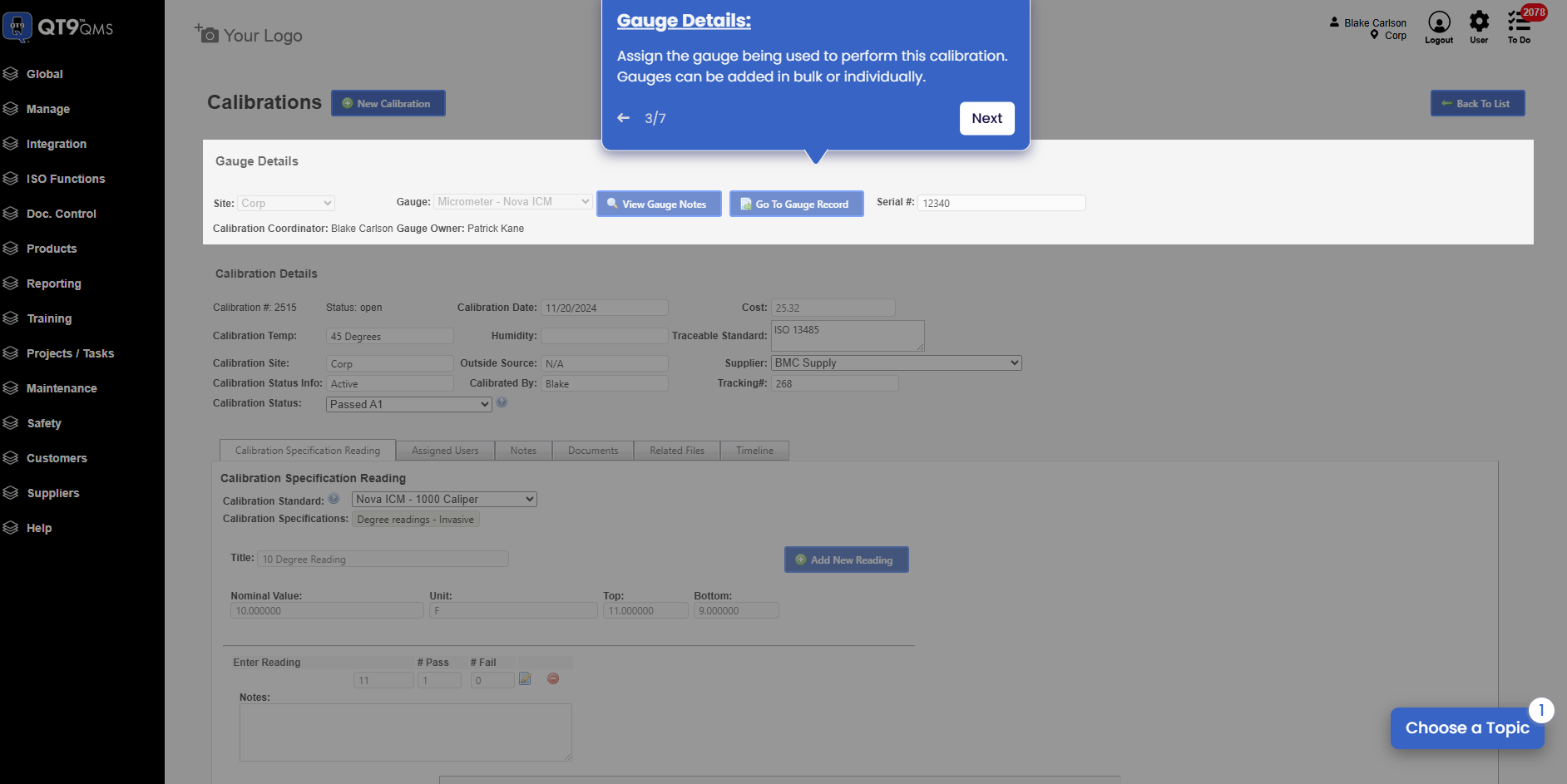1567x784 pixels.
Task: Open the Nova ICM - 1000 Caliper standard dropdown
Action: (443, 499)
